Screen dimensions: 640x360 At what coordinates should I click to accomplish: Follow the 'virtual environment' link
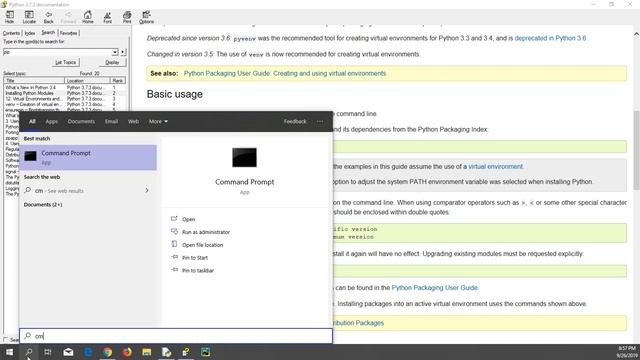[496, 167]
